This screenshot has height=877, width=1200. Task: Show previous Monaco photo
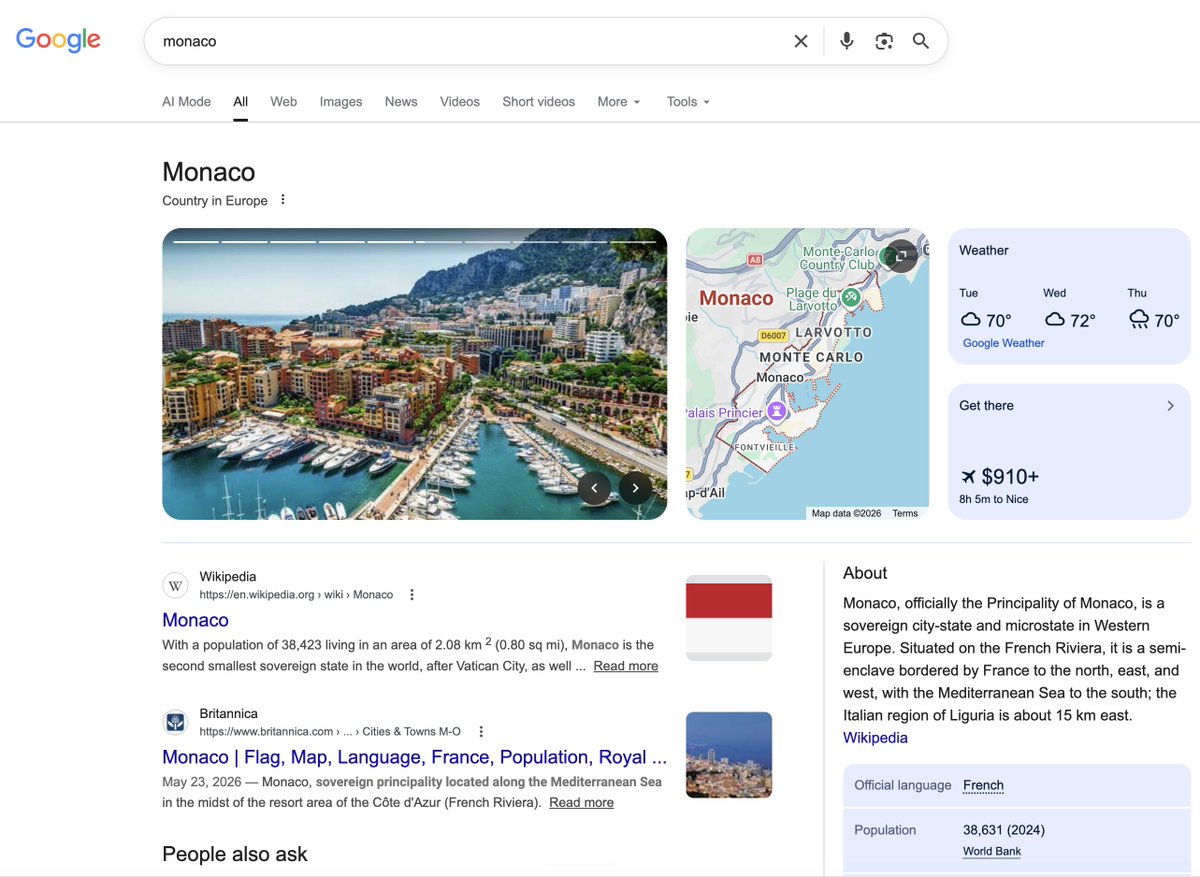tap(594, 488)
